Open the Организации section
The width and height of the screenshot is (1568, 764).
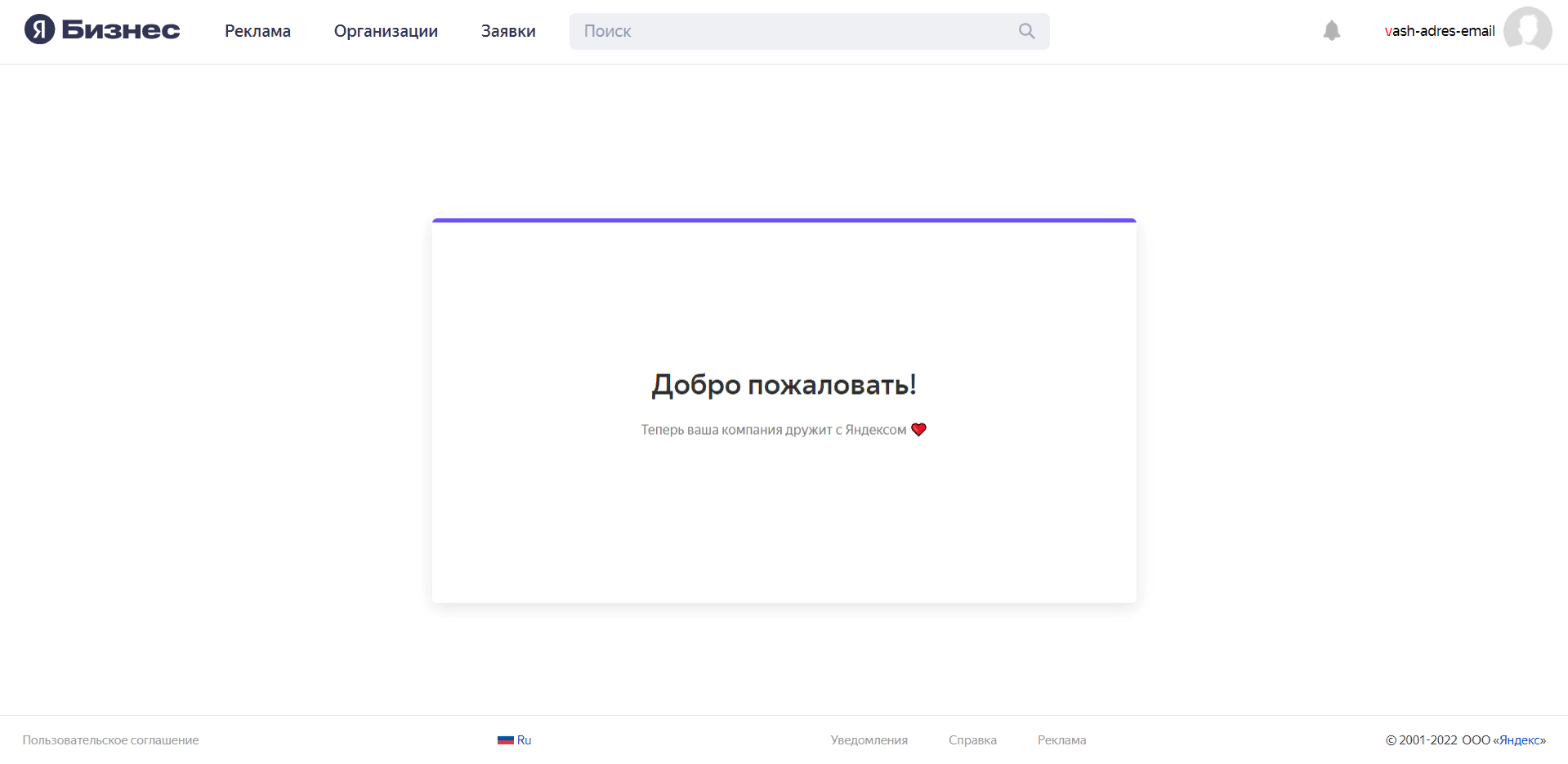click(386, 31)
